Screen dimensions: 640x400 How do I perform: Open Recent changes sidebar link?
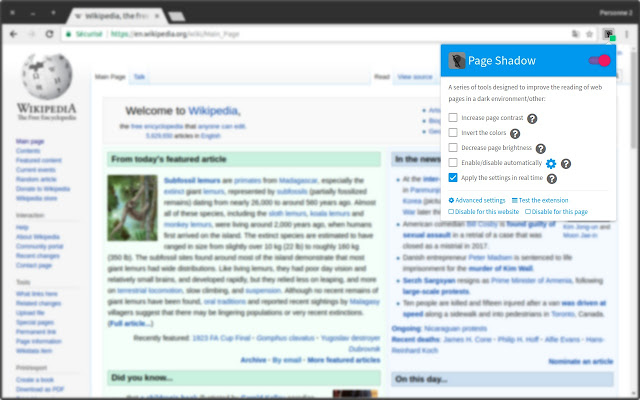click(38, 256)
